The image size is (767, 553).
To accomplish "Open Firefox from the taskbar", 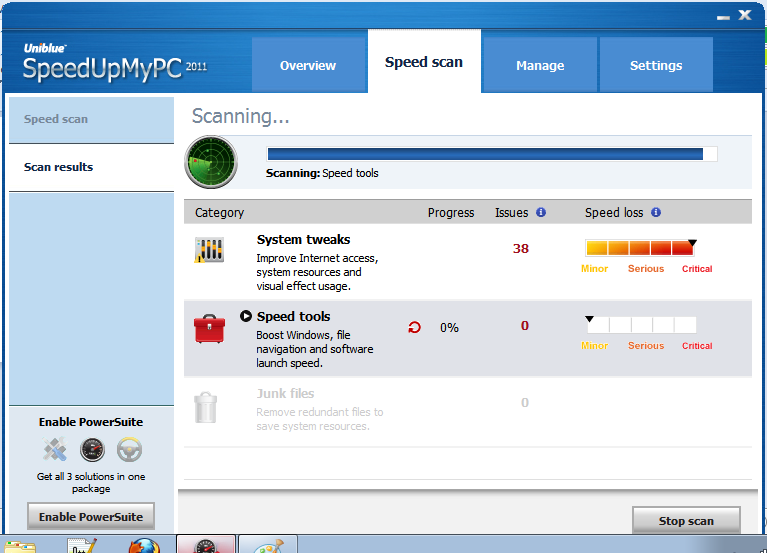I will tap(144, 546).
